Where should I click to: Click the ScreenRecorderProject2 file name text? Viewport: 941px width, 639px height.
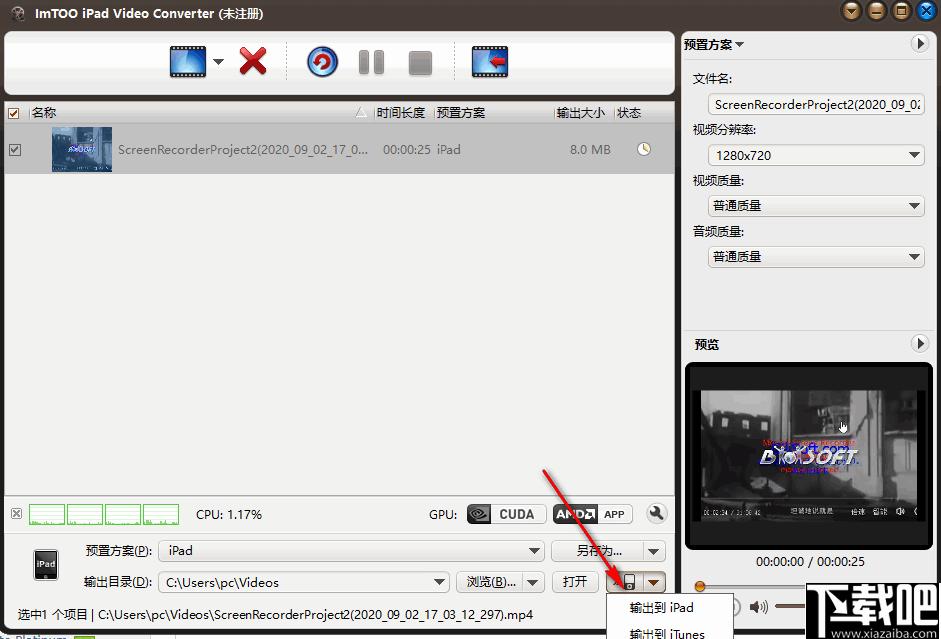coord(242,149)
